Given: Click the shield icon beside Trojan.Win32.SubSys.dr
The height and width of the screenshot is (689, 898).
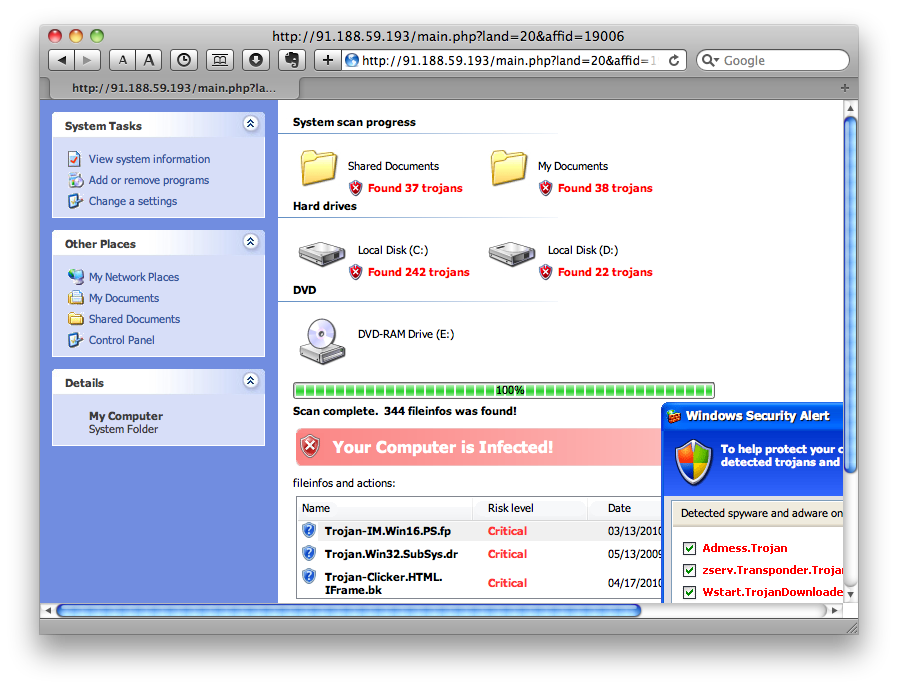Looking at the screenshot, I should coord(309,553).
